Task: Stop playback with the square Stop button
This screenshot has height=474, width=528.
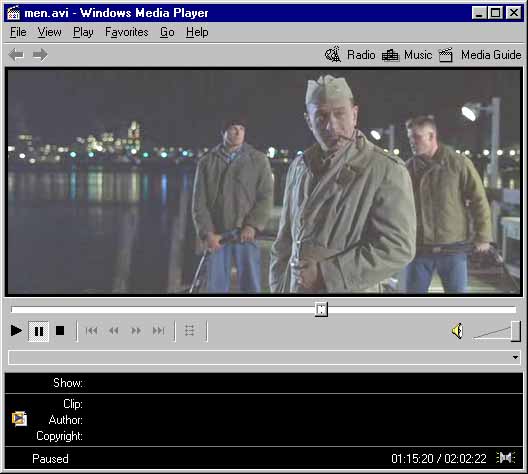Action: tap(60, 331)
